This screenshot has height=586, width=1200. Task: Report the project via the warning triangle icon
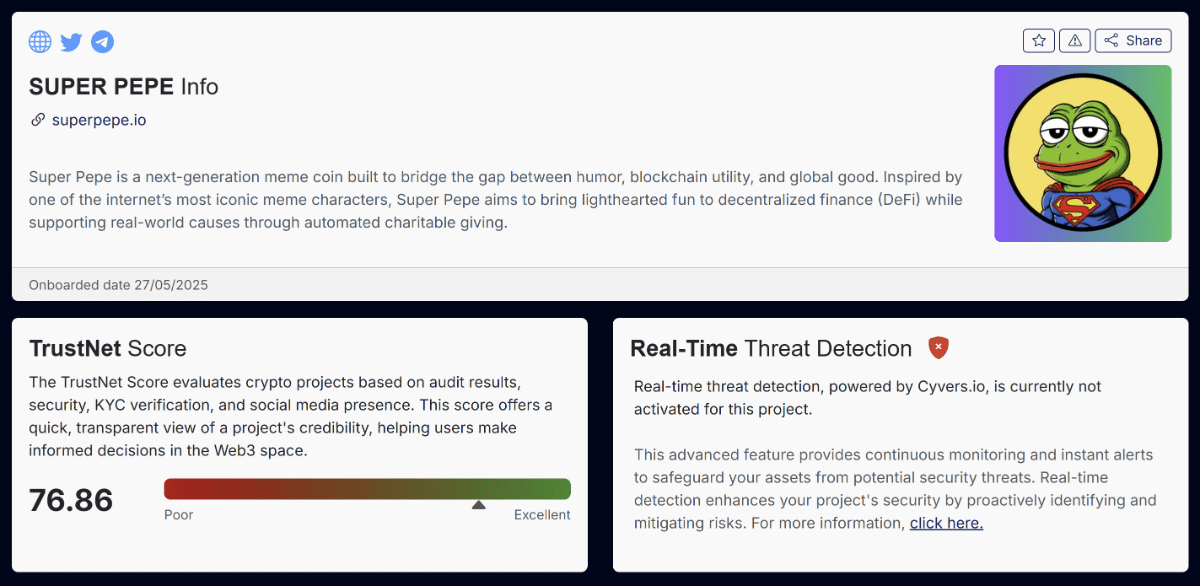pyautogui.click(x=1074, y=40)
